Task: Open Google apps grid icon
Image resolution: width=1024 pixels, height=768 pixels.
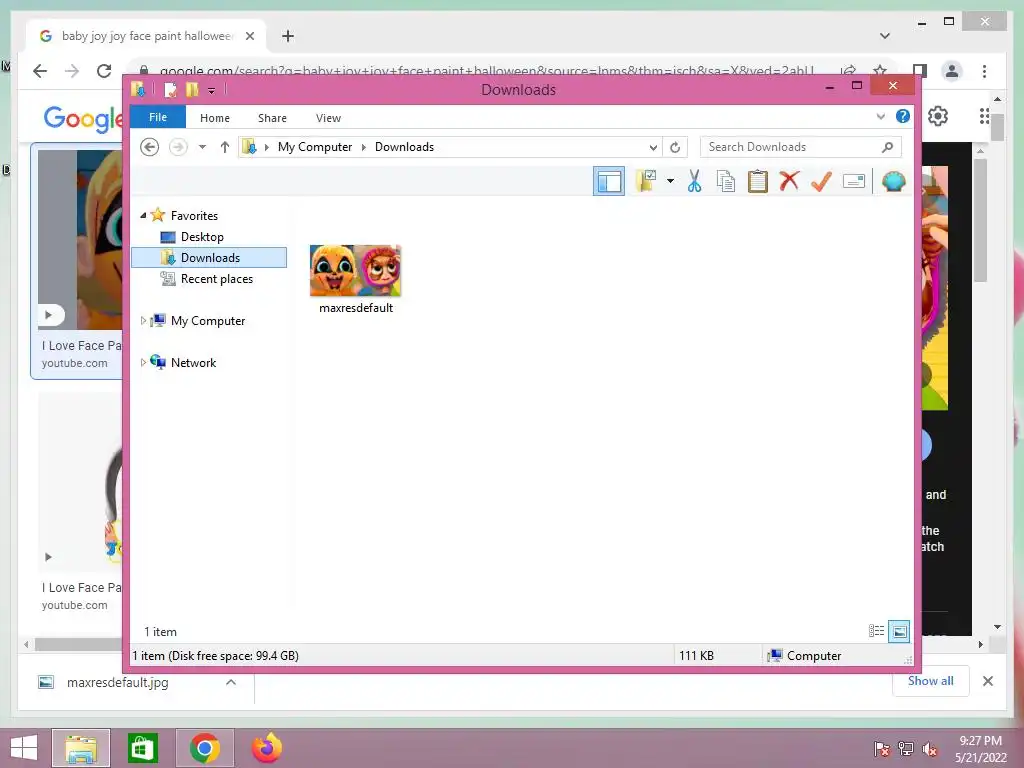Action: pyautogui.click(x=984, y=116)
